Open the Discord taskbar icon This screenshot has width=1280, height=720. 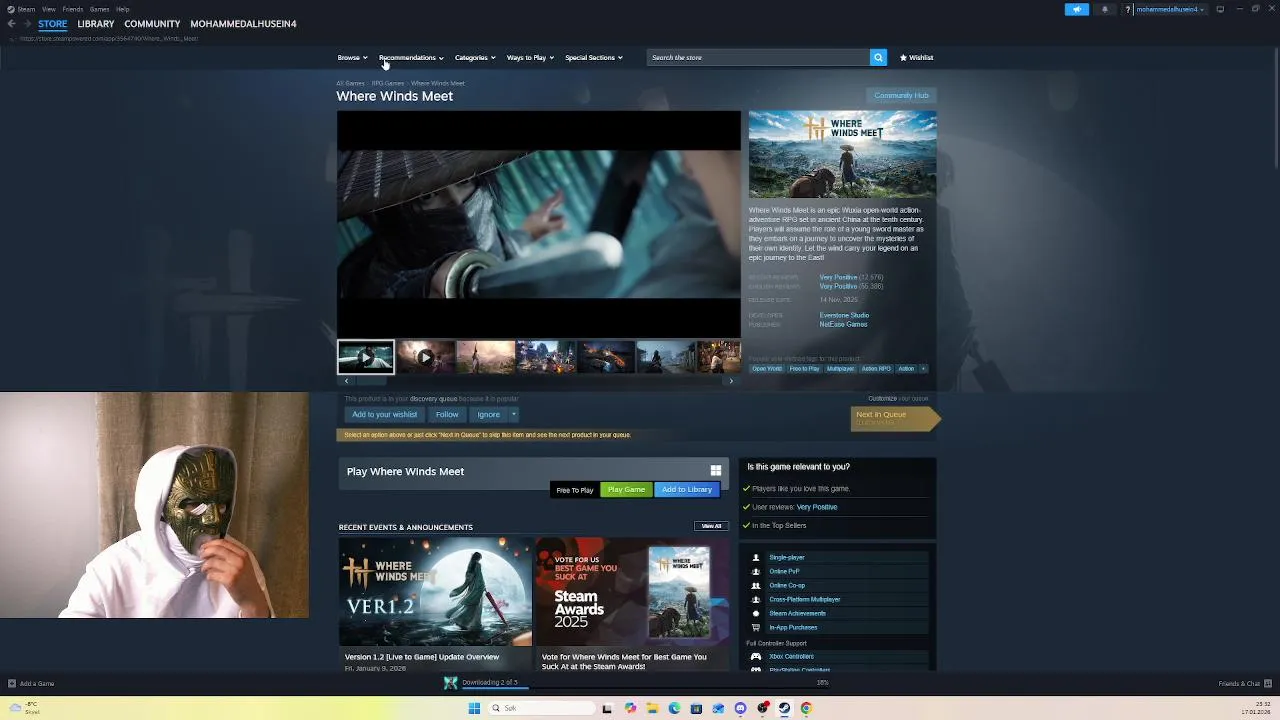click(x=740, y=708)
